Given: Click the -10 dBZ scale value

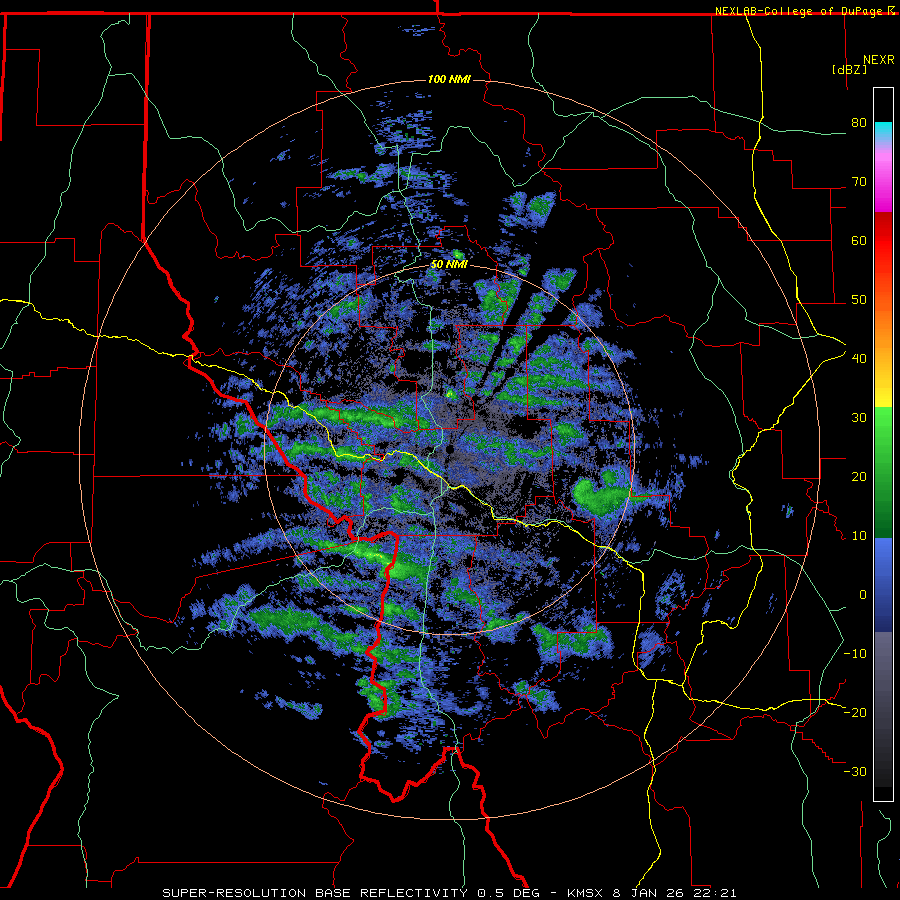Looking at the screenshot, I should point(855,654).
